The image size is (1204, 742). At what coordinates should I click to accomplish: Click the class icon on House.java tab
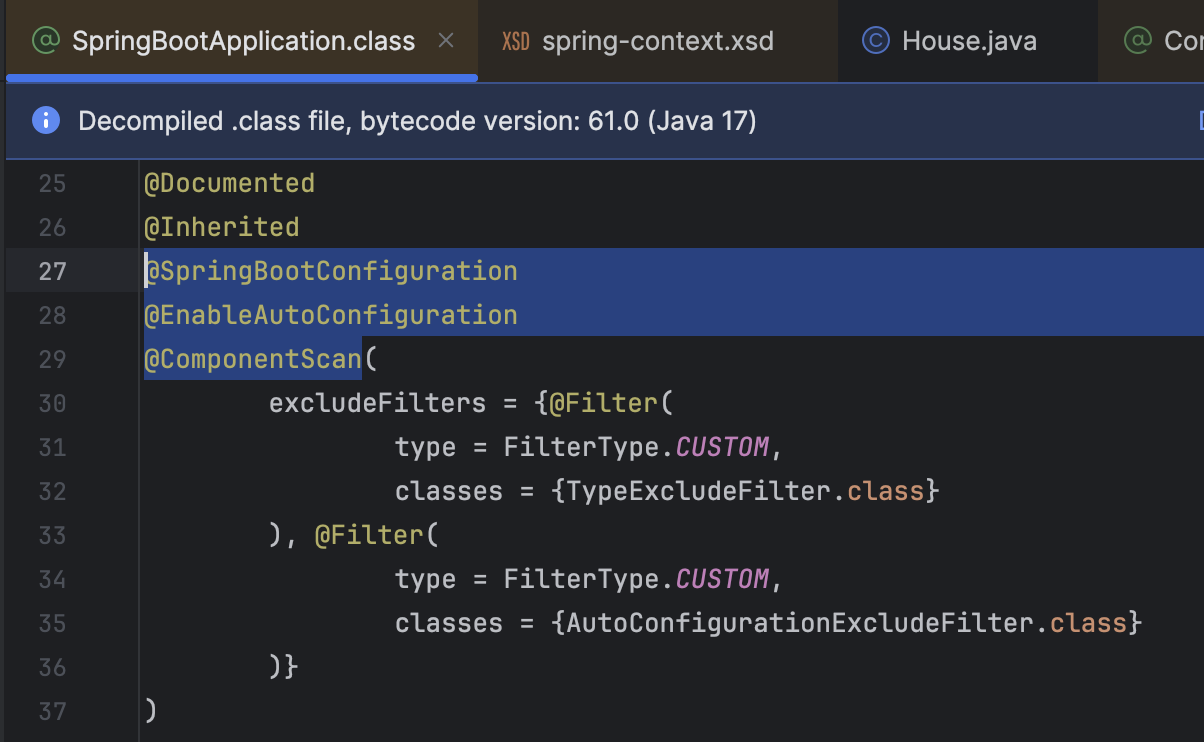875,41
